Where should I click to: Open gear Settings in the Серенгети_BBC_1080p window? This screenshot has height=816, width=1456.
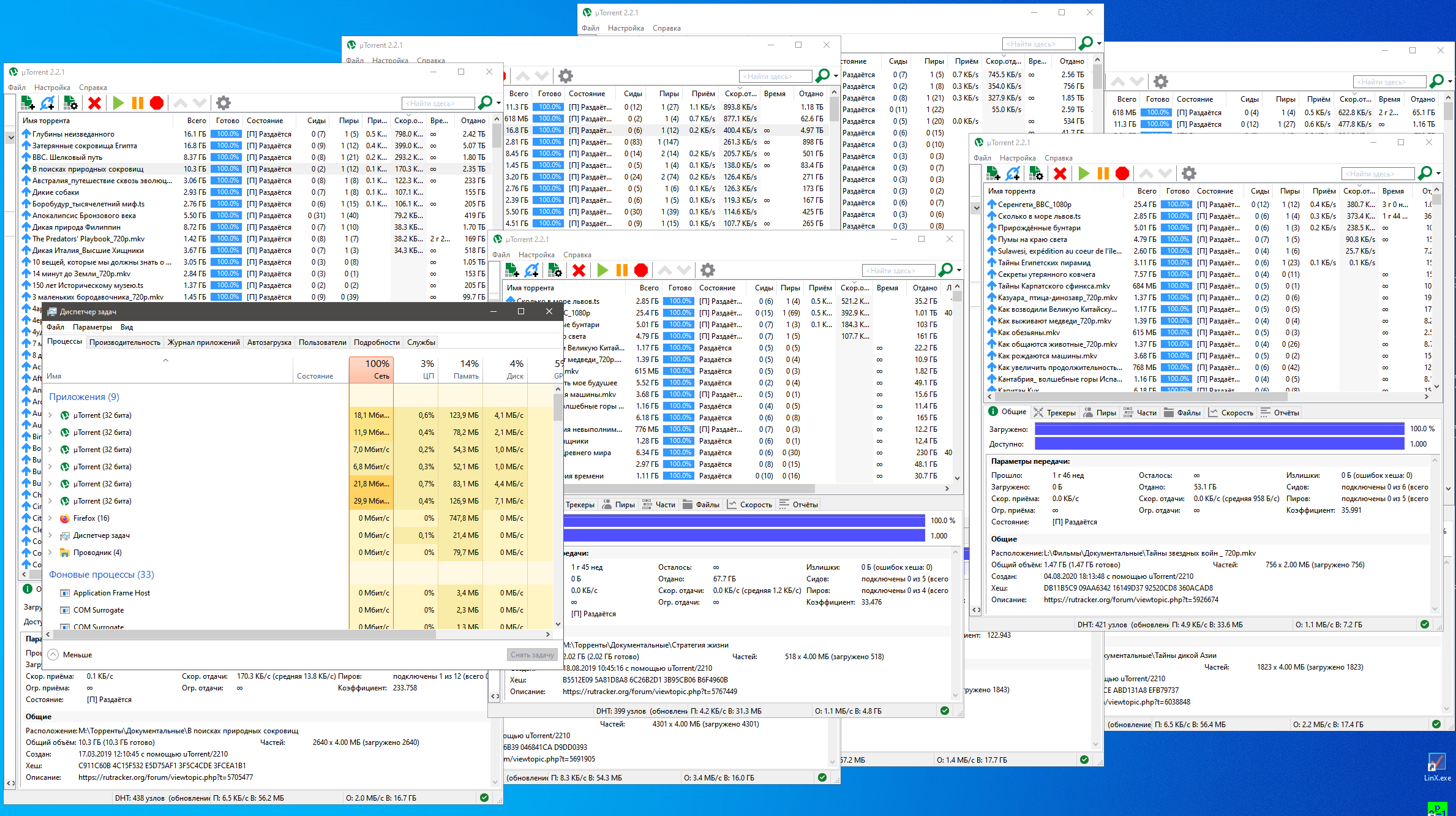pos(1189,173)
